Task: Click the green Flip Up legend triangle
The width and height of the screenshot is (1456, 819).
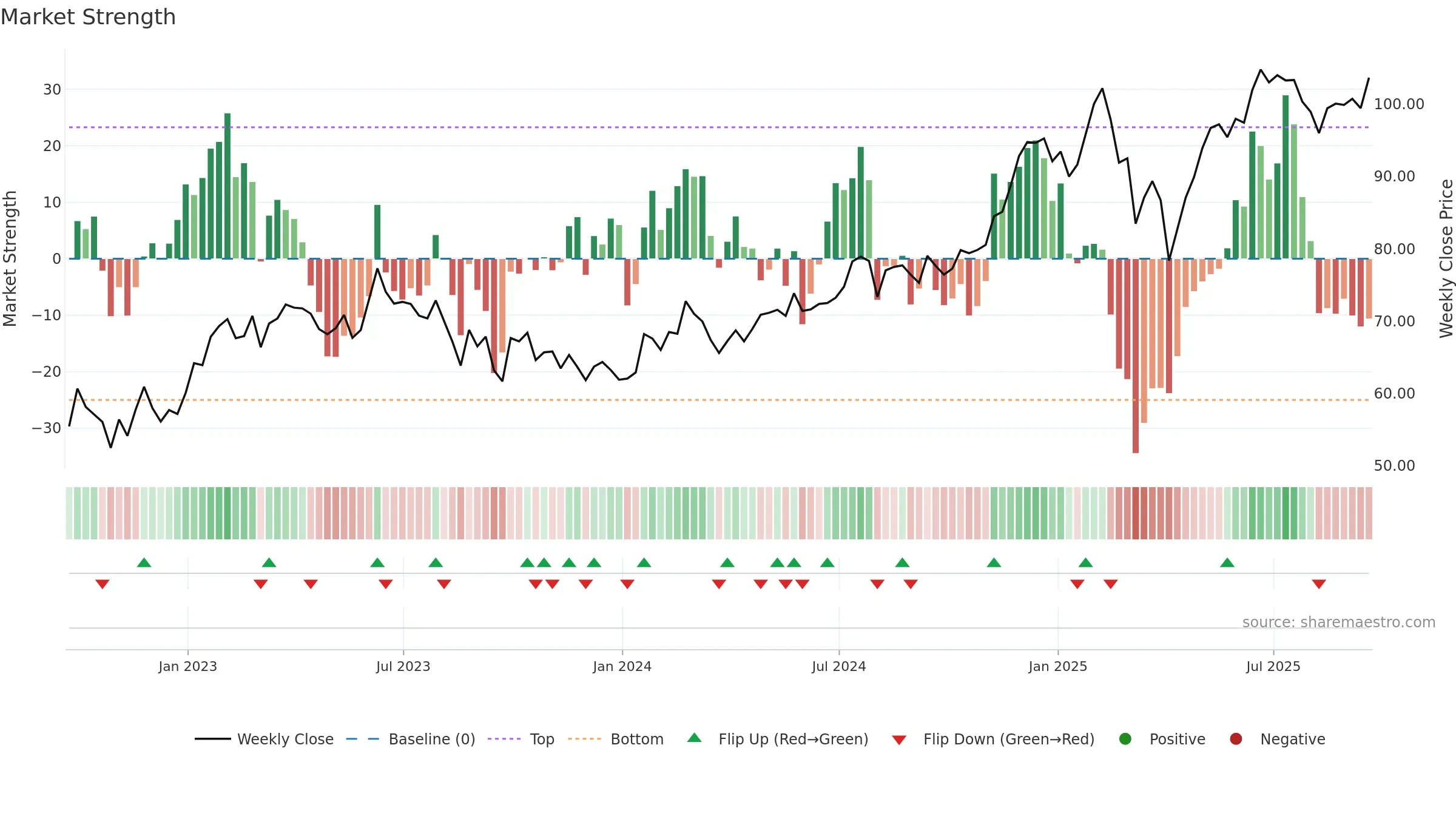Action: click(695, 738)
